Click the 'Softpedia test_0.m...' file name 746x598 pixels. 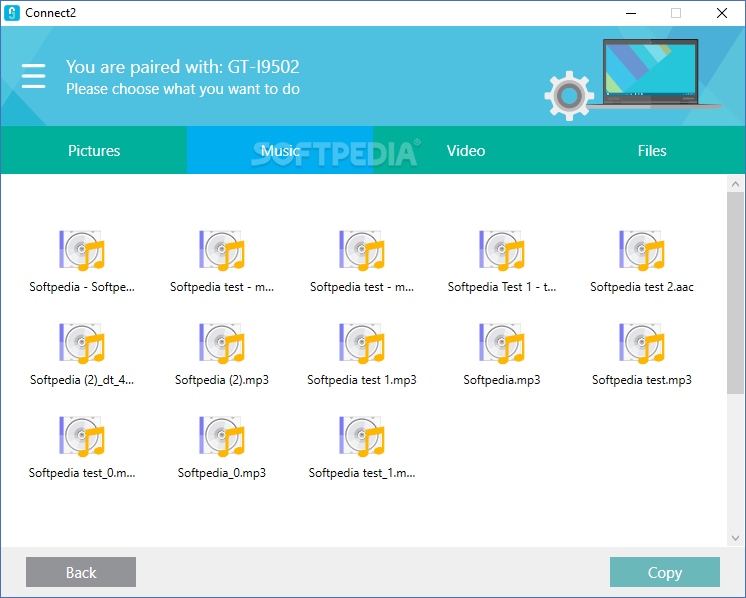point(82,472)
